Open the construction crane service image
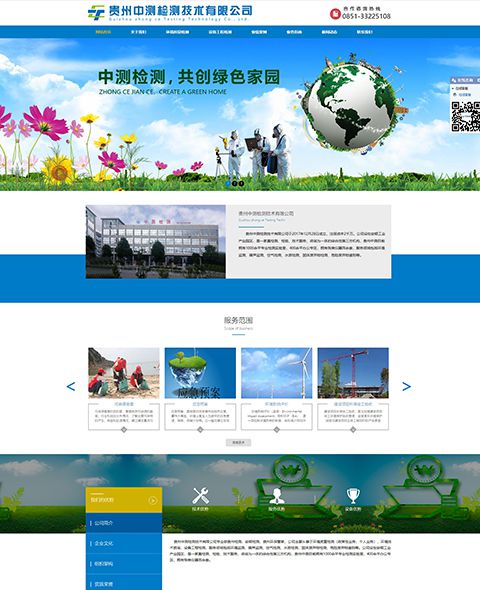Image resolution: width=480 pixels, height=590 pixels. [353, 373]
